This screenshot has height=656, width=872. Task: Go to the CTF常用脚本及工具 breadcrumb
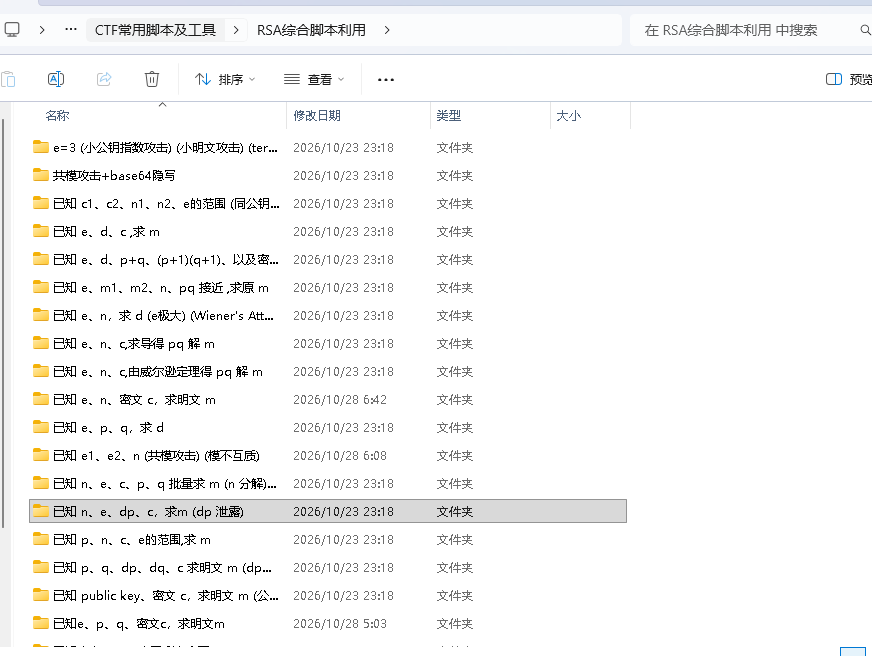[155, 30]
